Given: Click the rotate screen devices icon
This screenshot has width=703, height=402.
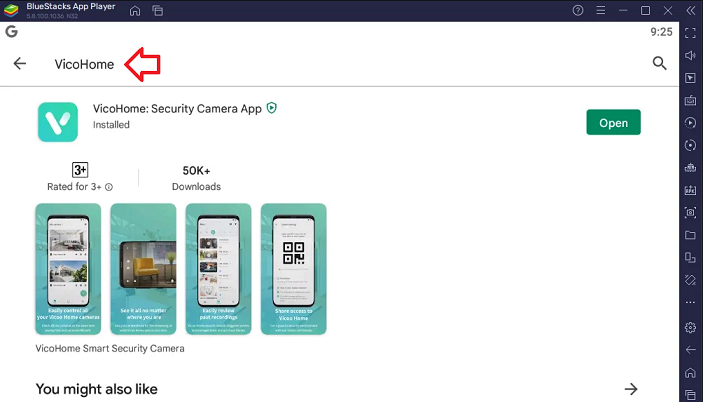Looking at the screenshot, I should (x=690, y=258).
